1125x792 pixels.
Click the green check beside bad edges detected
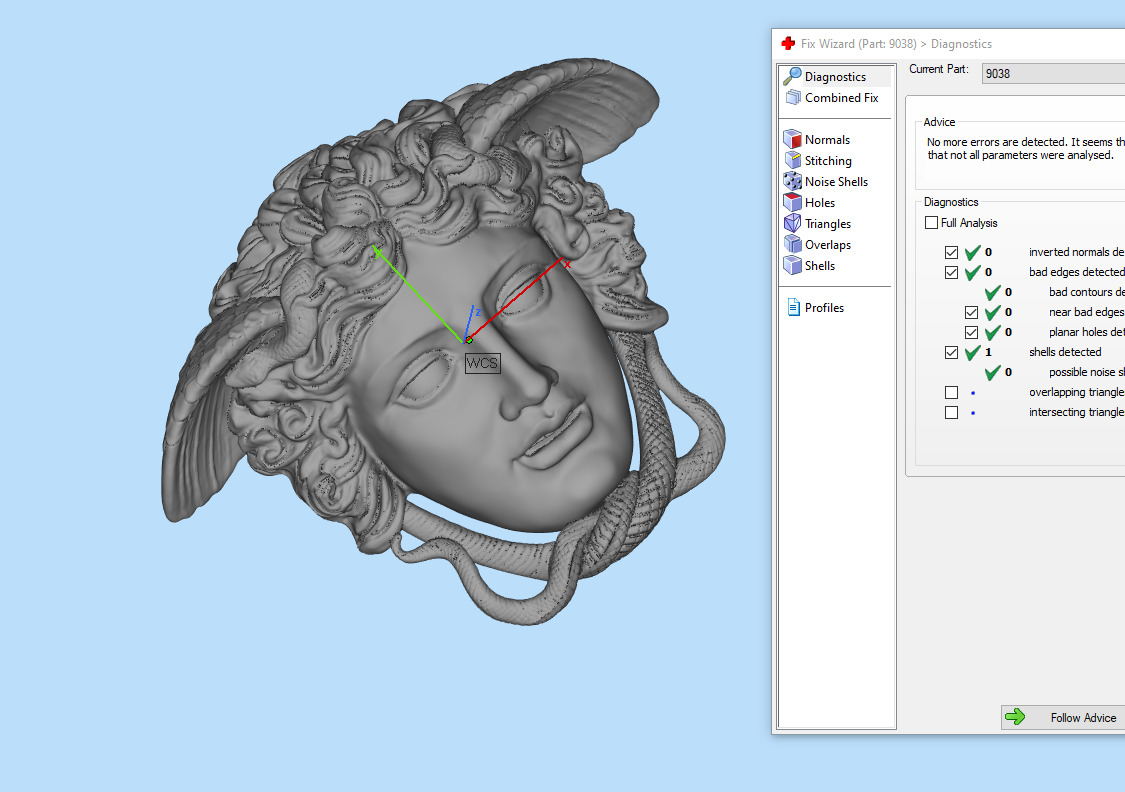click(973, 272)
